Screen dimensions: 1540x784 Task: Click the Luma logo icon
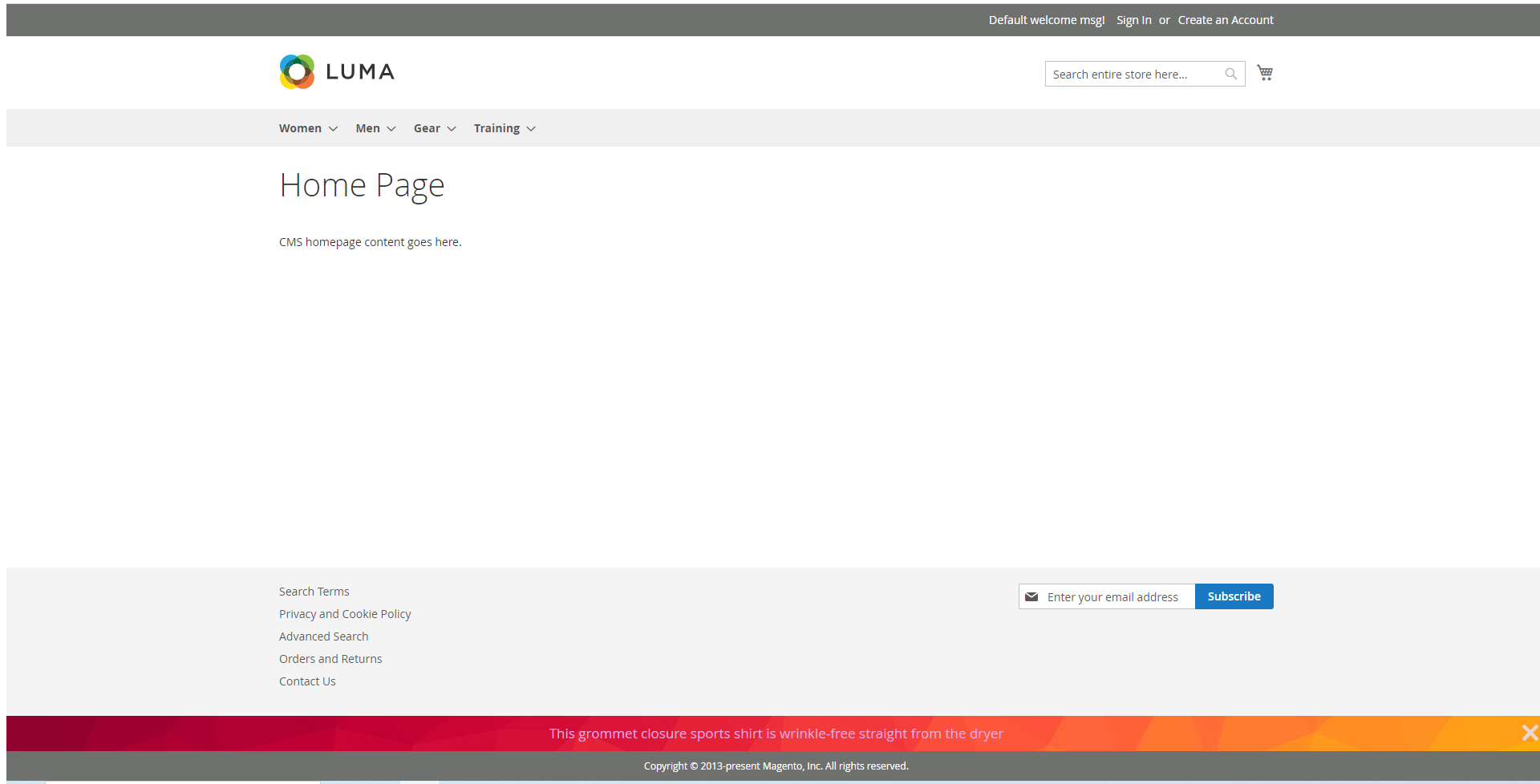297,72
